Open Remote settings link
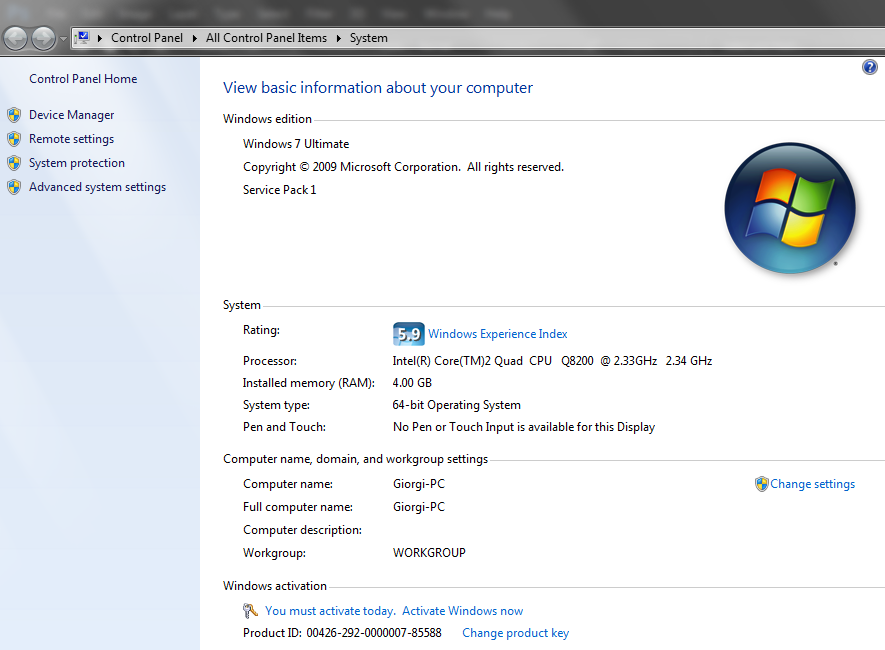 72,139
